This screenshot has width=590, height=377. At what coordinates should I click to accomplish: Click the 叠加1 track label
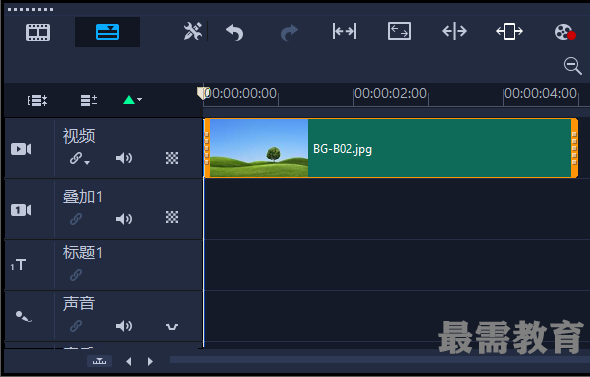82,197
